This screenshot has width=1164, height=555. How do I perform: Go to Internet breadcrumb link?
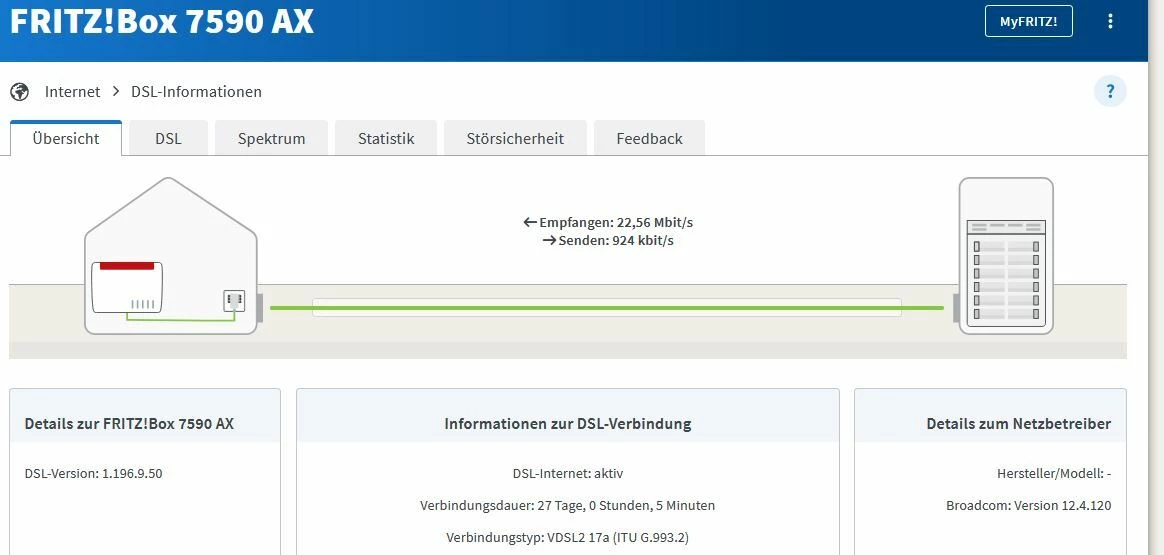click(x=72, y=92)
